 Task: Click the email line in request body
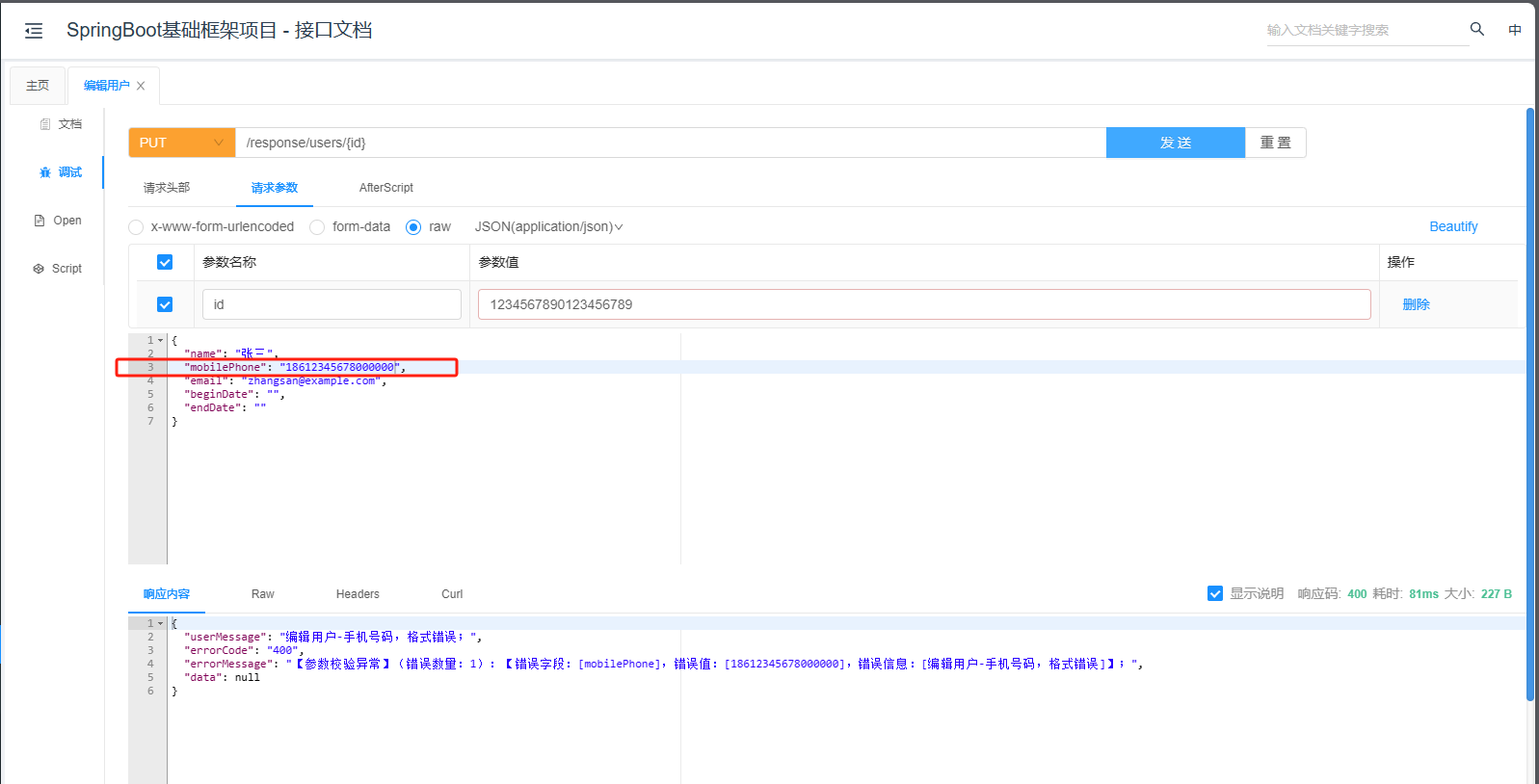[285, 380]
